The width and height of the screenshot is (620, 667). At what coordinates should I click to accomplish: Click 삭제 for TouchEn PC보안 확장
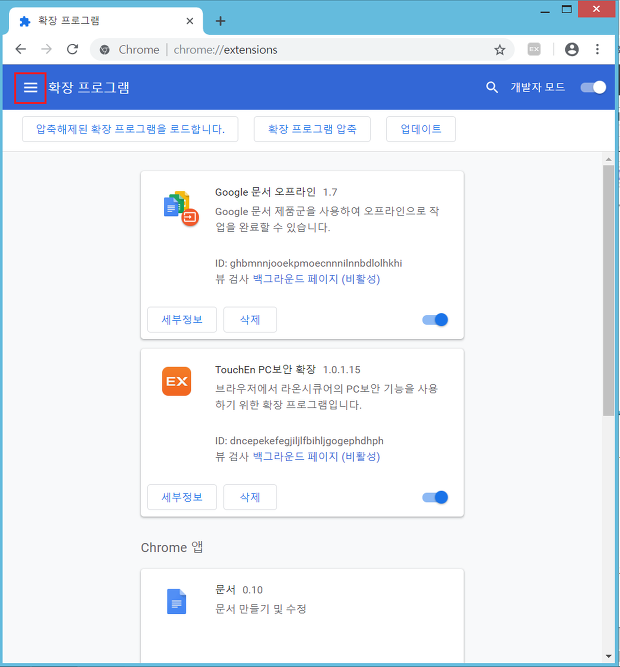click(250, 497)
